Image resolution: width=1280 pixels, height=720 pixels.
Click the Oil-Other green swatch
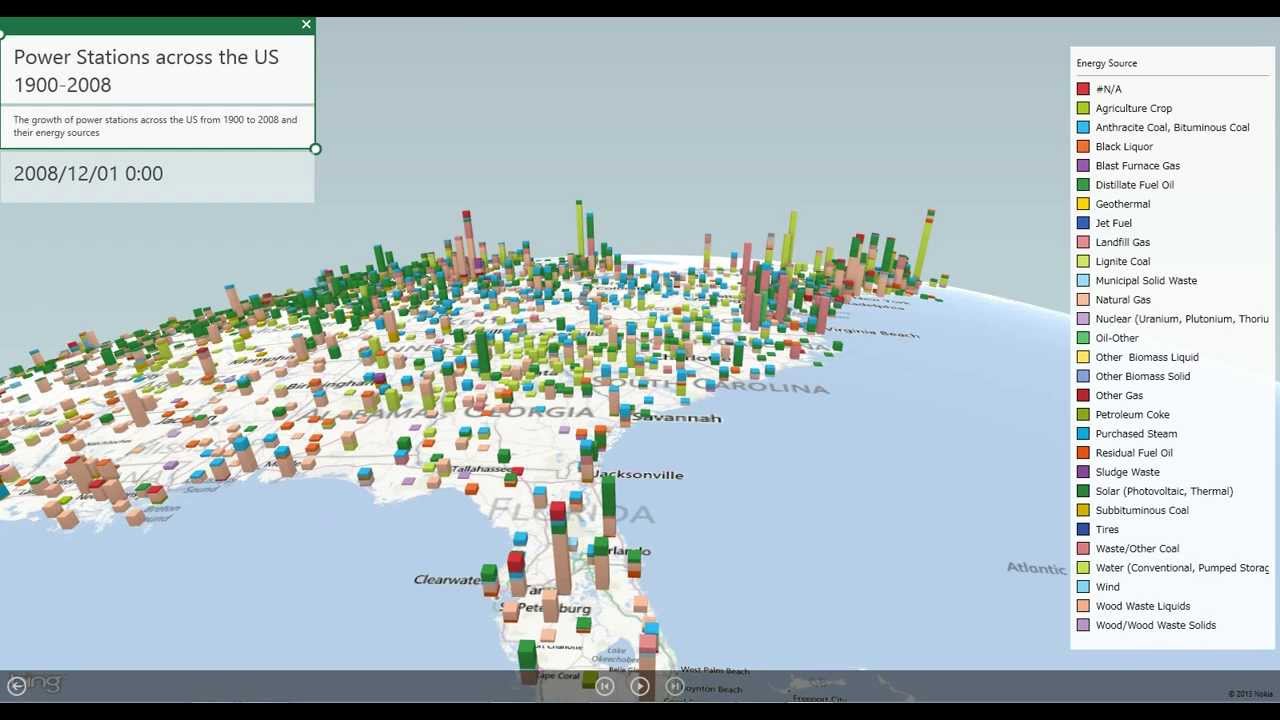pos(1083,338)
